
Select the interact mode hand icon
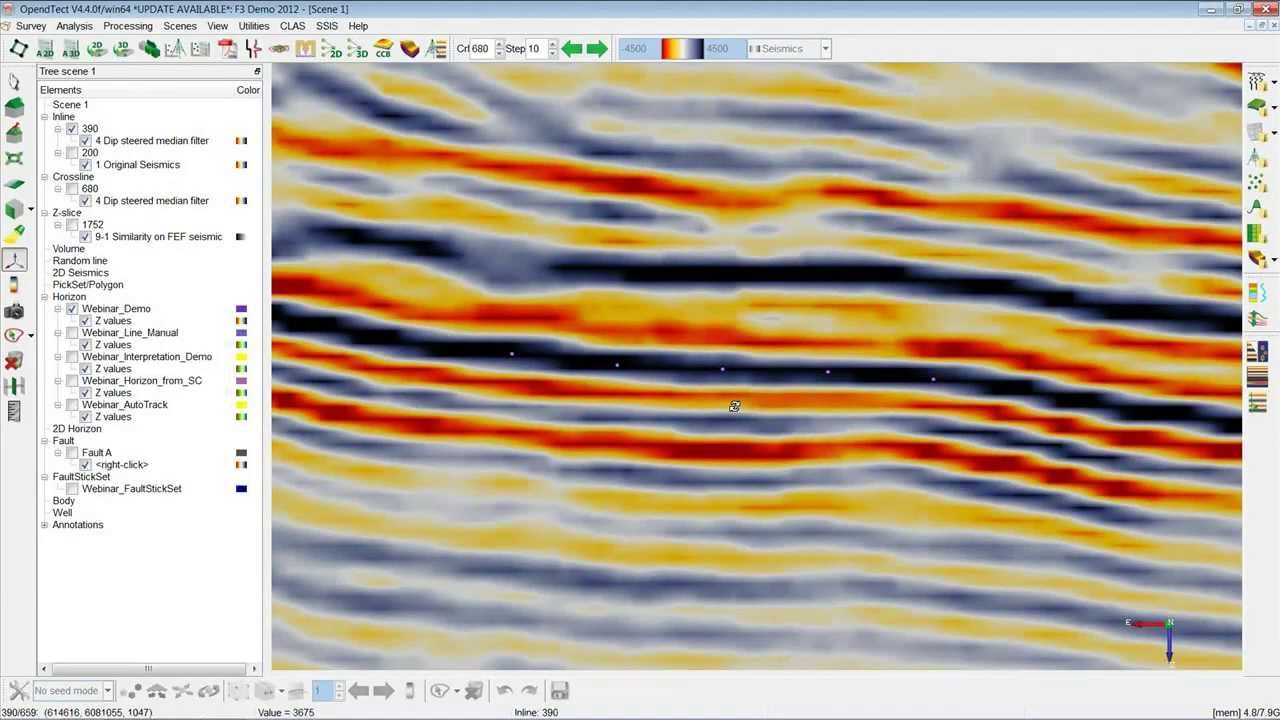(x=14, y=81)
